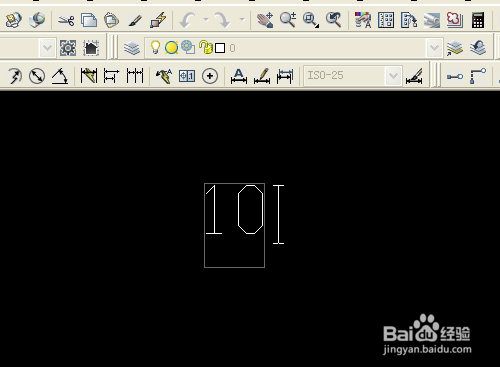
Task: Open the Dimension Style manager icon
Action: (x=414, y=76)
